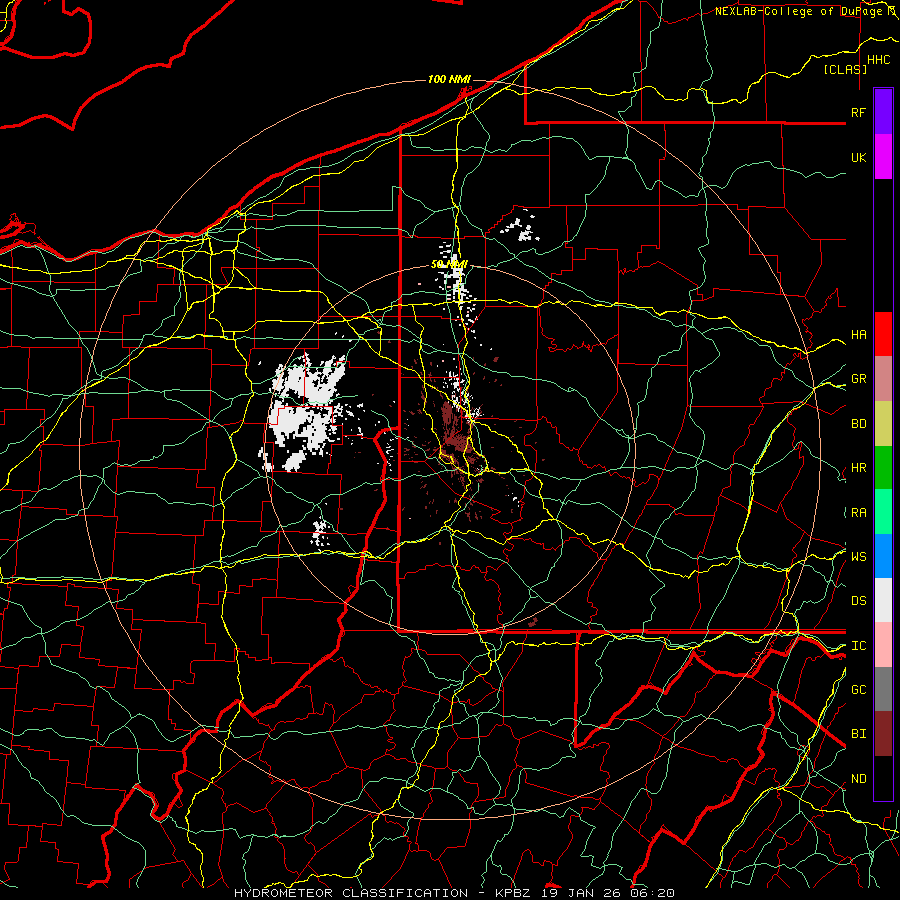Click the DS legend label

pyautogui.click(x=859, y=601)
